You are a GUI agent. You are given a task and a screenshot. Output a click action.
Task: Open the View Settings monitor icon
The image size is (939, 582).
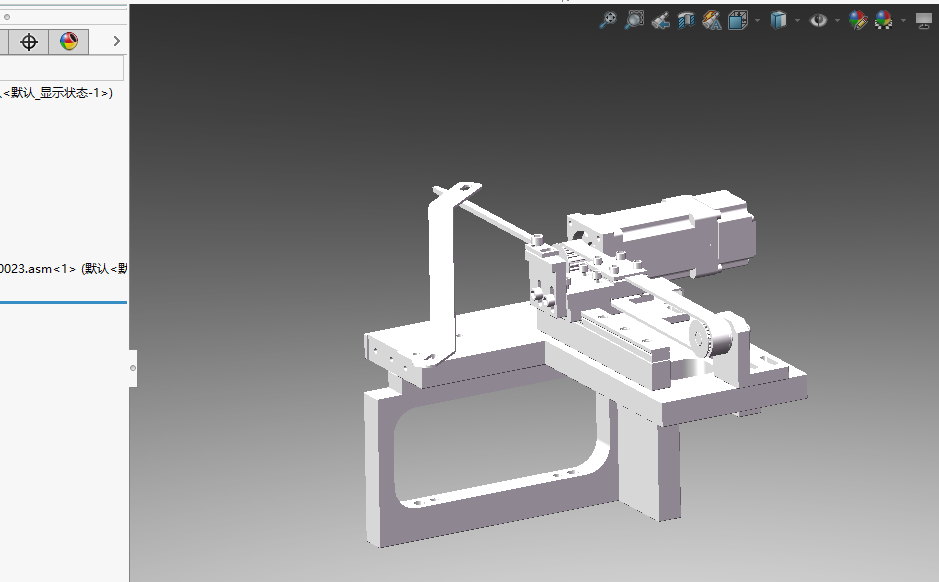tap(924, 21)
